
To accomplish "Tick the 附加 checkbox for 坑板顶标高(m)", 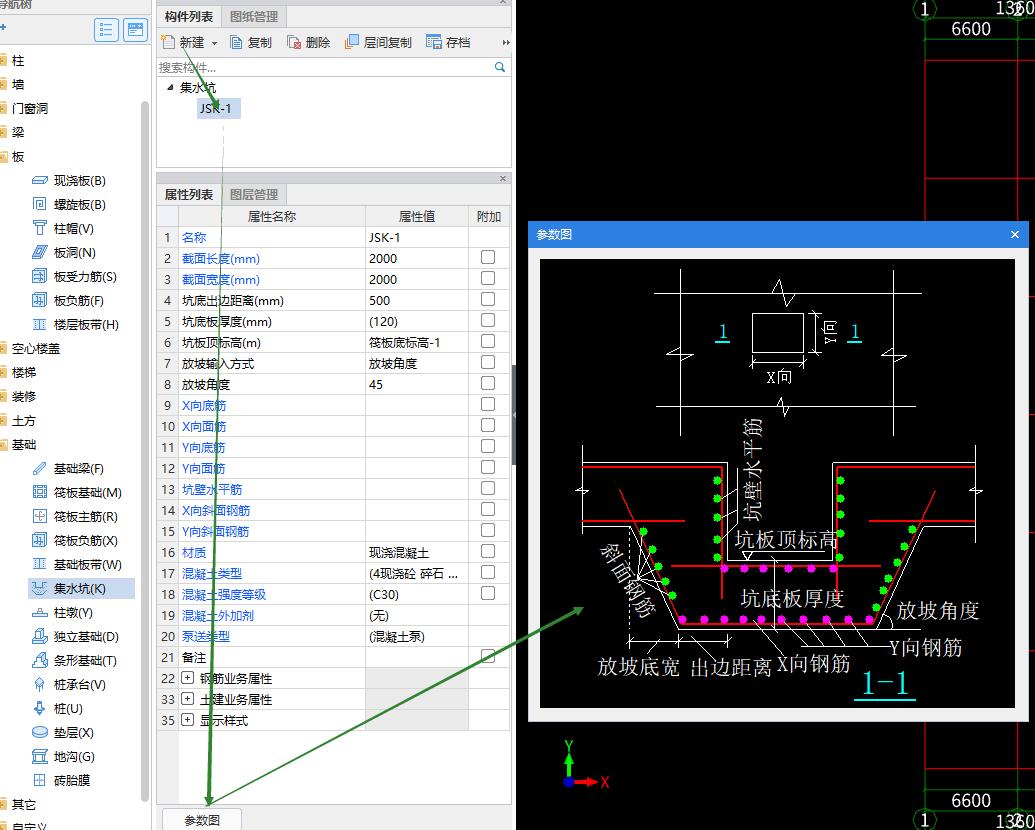I will (x=488, y=341).
